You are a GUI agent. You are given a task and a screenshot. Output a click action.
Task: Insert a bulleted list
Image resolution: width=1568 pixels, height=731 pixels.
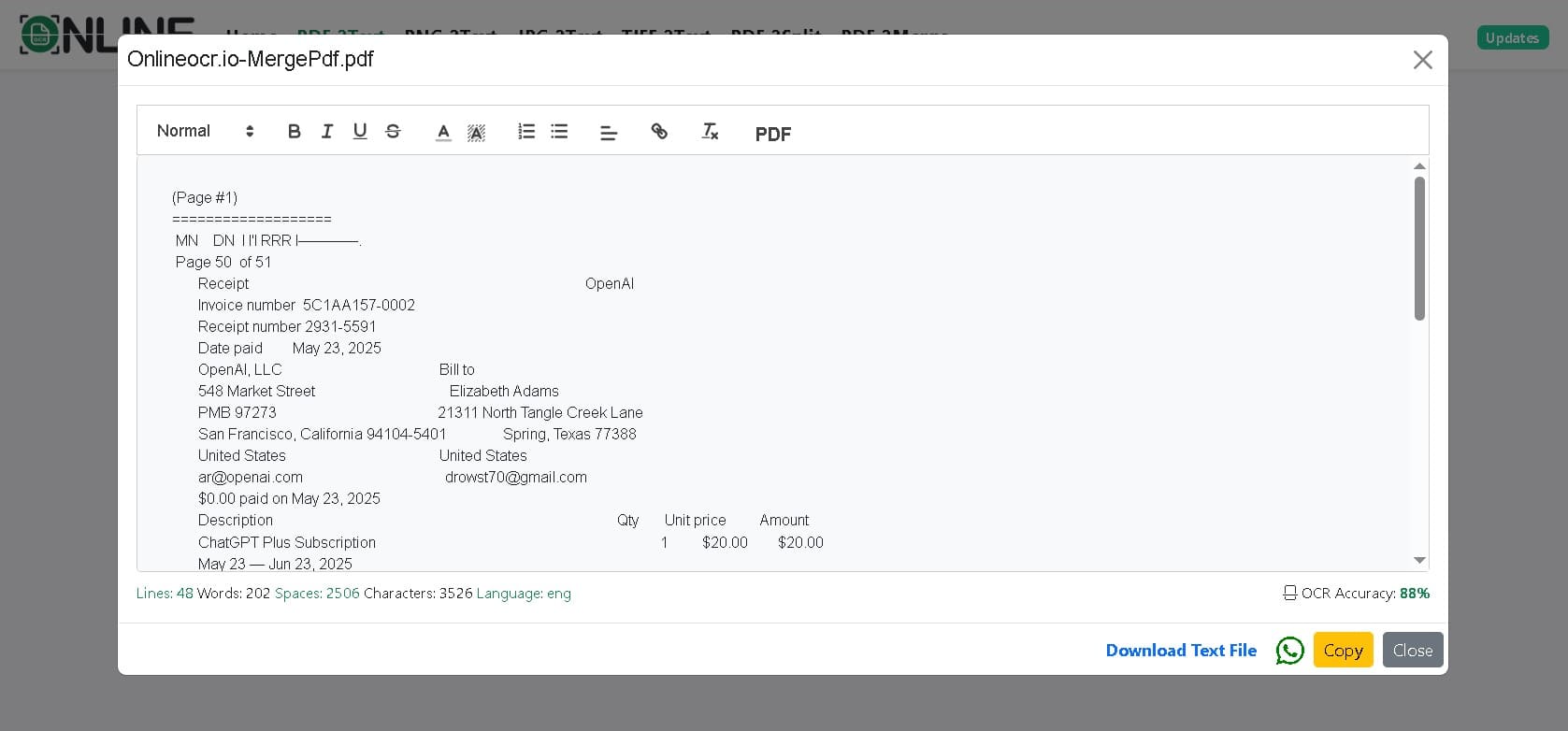pyautogui.click(x=559, y=131)
